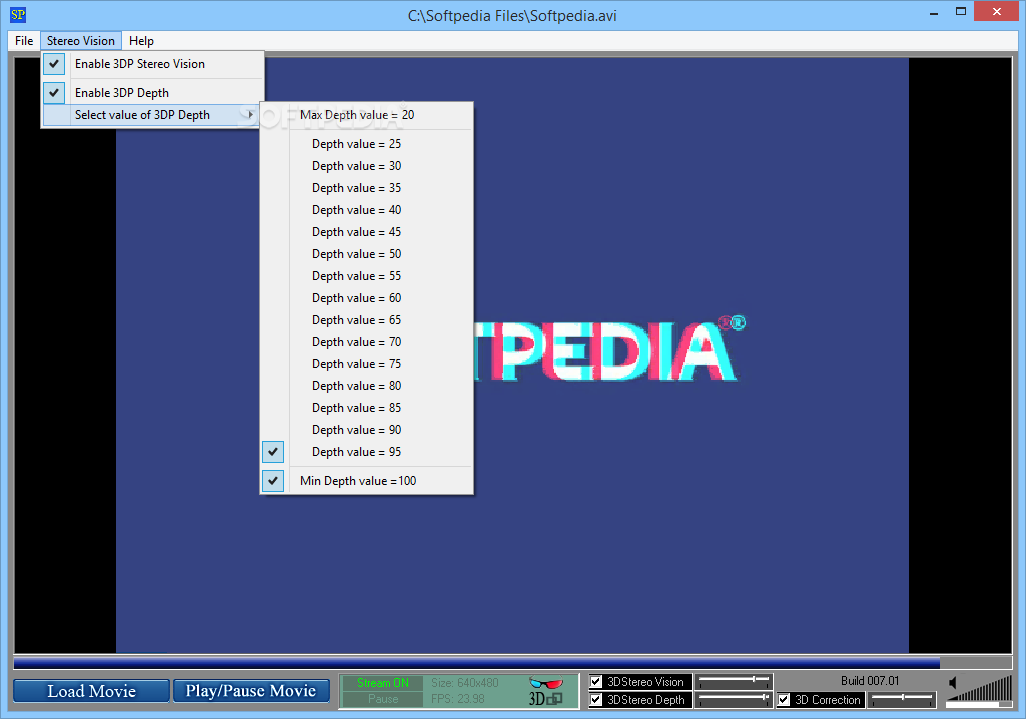The image size is (1026, 719).
Task: Choose Depth value = 90
Action: pos(366,430)
